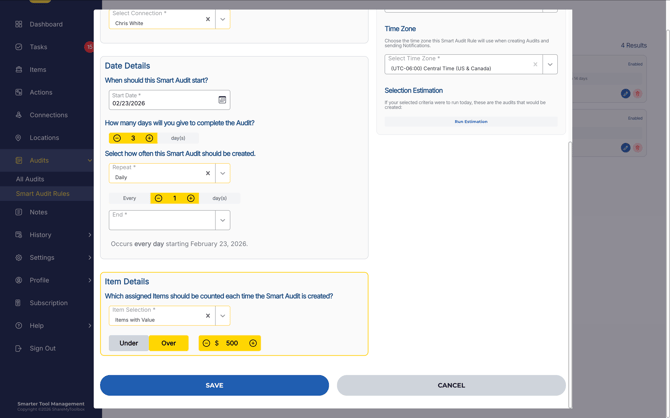Decrease days to complete the Audit
This screenshot has height=418, width=670.
pos(117,138)
